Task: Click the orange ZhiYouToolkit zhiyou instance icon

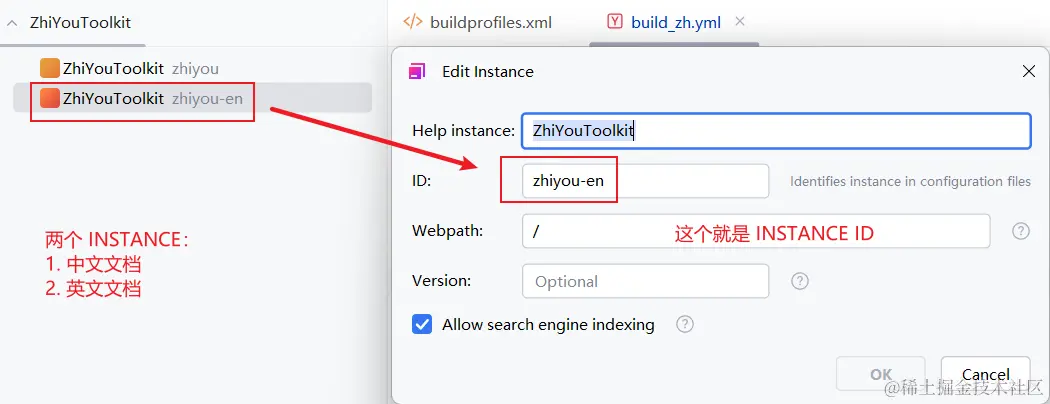Action: 50,68
